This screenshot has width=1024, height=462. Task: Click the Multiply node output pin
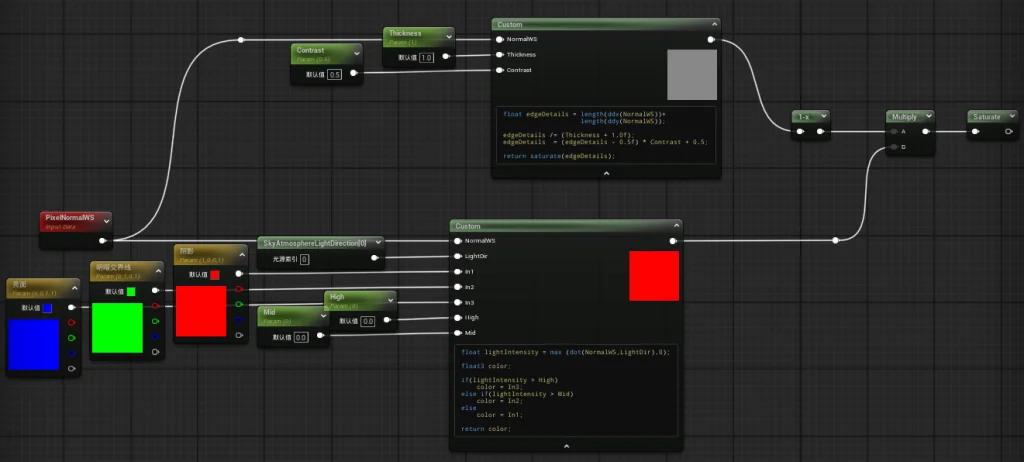(925, 131)
